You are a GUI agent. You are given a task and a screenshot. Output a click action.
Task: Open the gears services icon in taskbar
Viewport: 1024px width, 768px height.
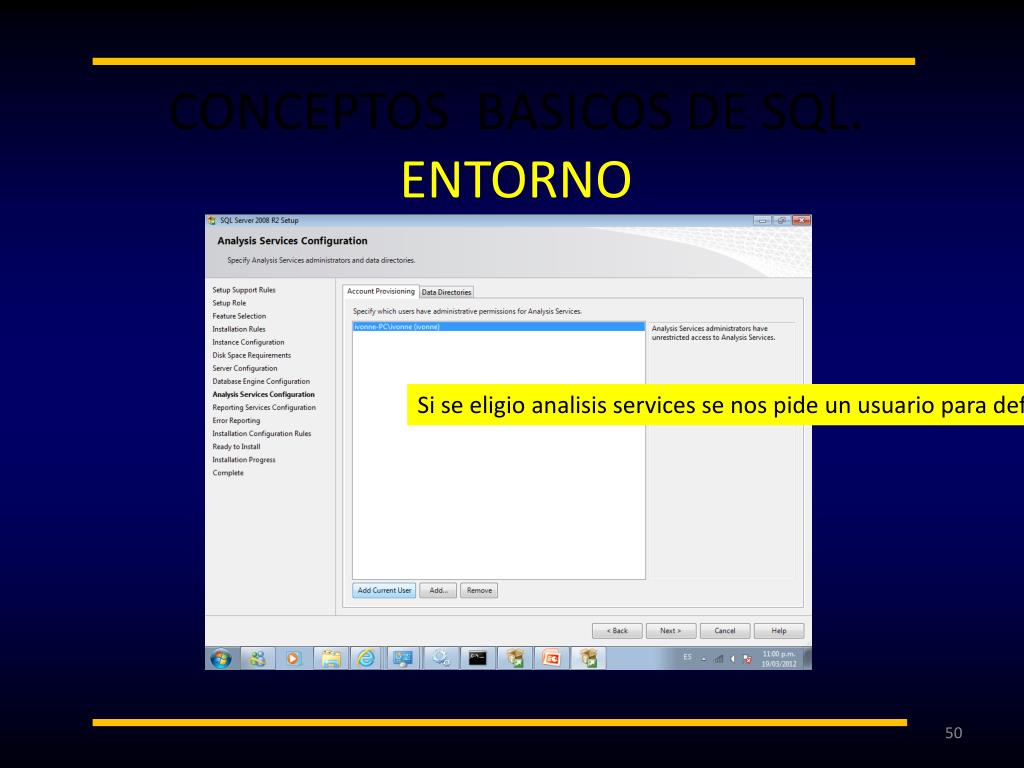click(440, 658)
